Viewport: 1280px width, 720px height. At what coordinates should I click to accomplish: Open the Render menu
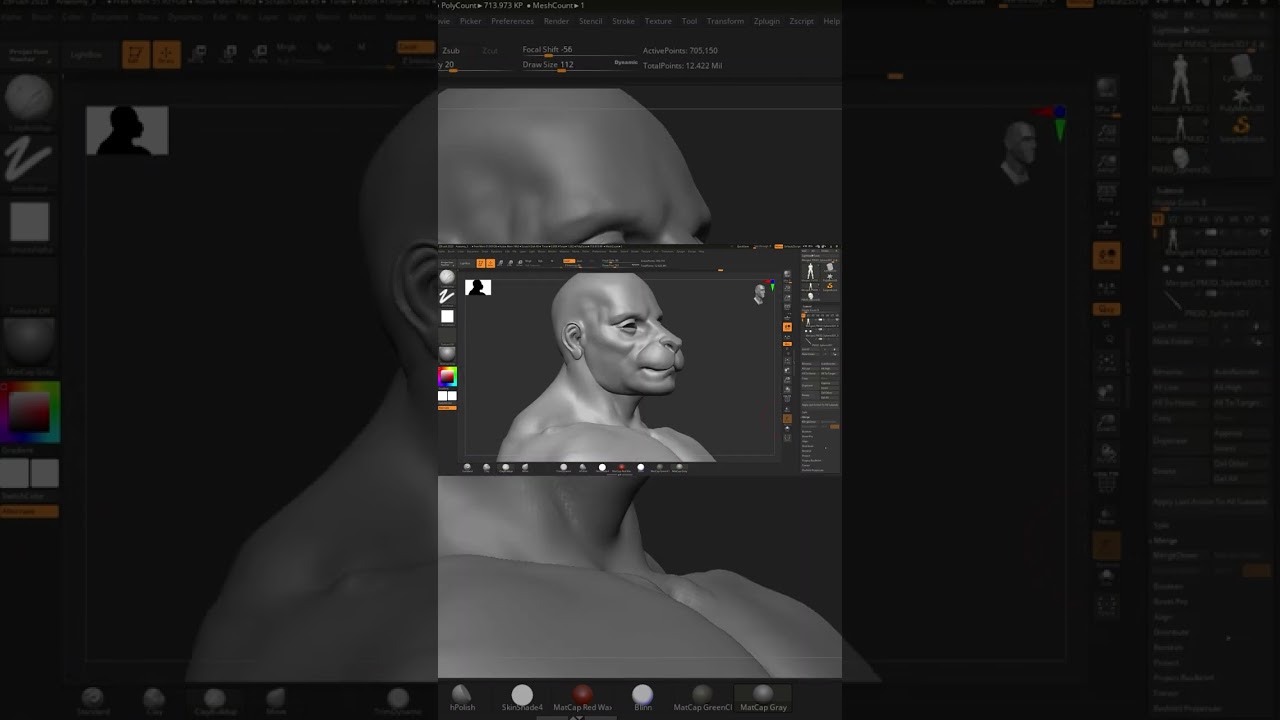click(x=556, y=21)
